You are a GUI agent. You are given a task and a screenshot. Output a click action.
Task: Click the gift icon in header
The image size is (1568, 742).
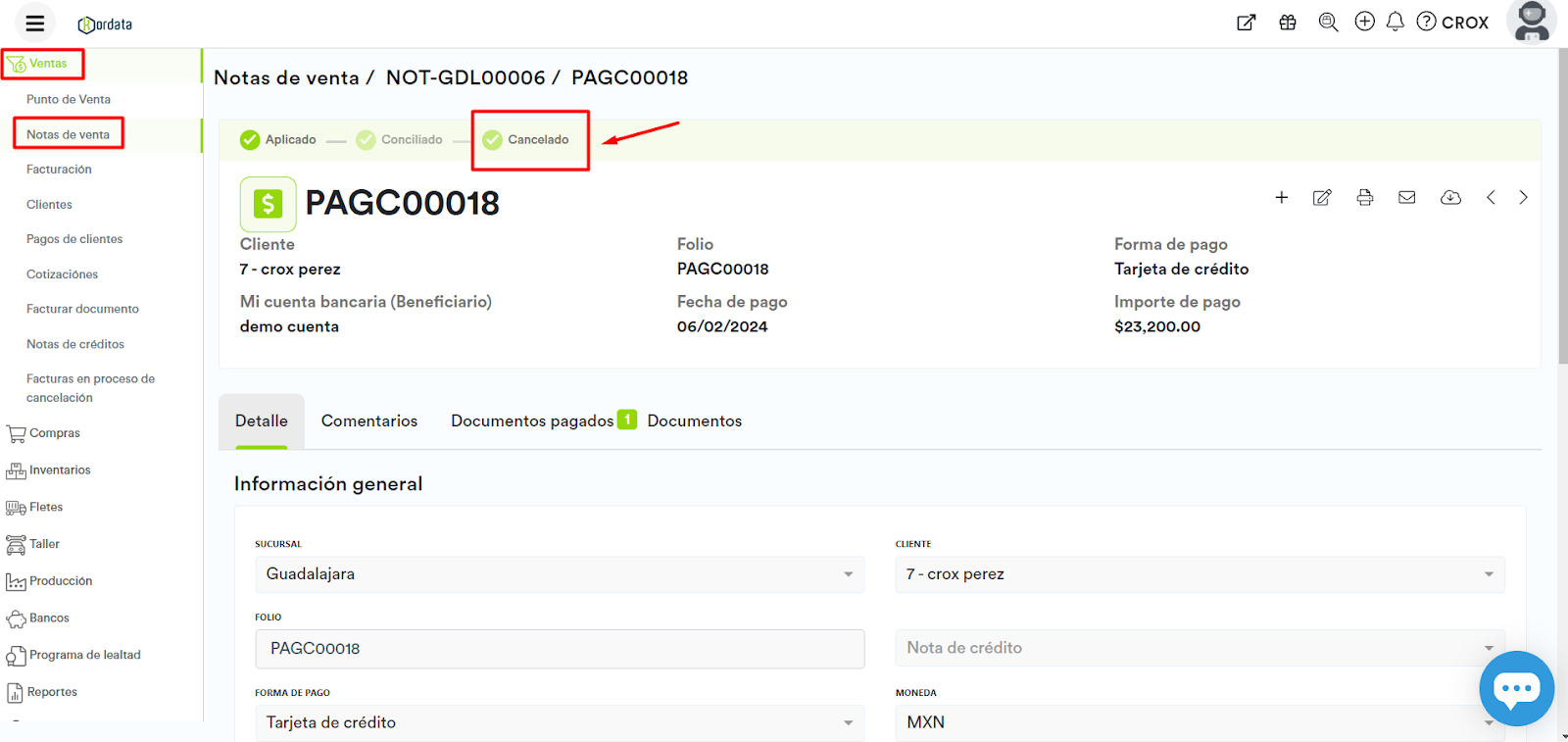coord(1288,23)
